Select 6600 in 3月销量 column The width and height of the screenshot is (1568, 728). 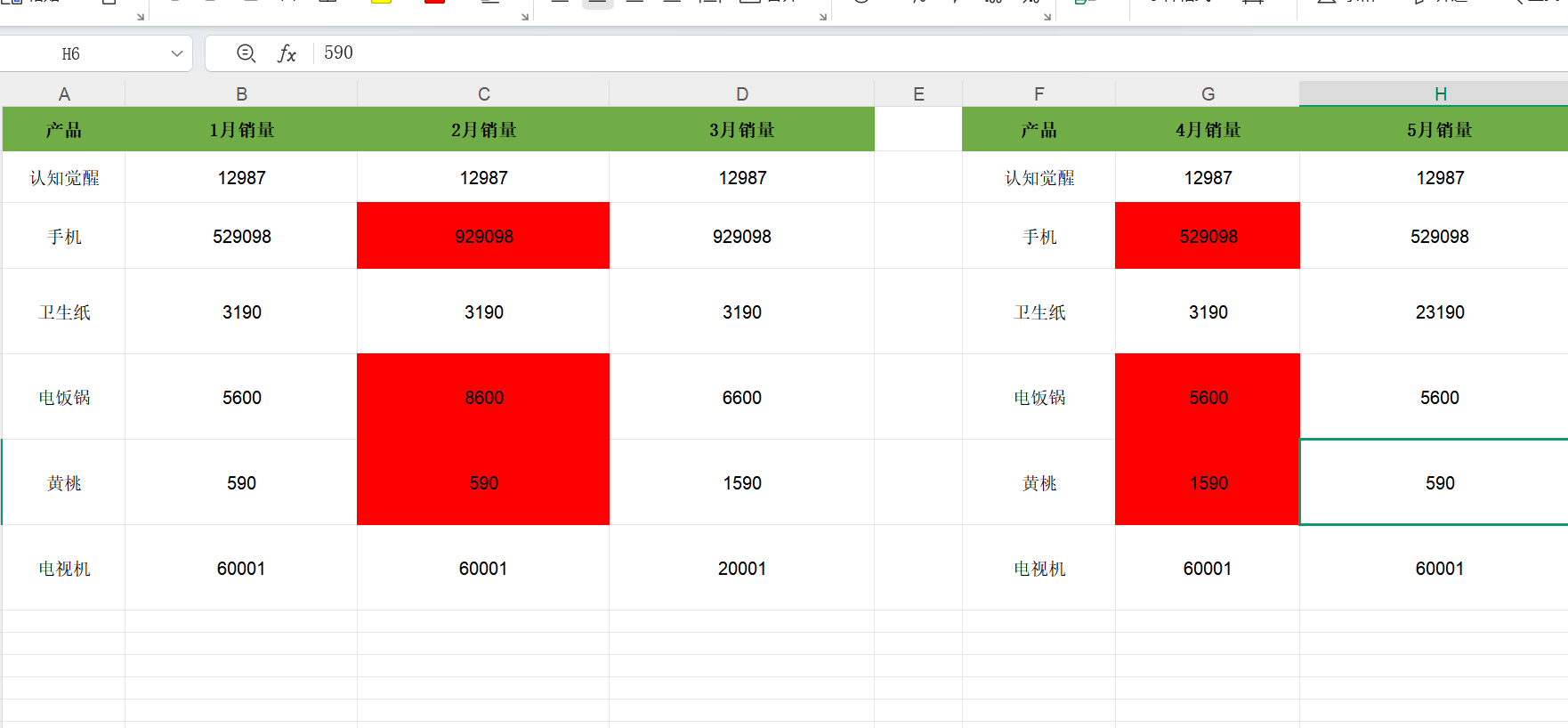point(742,397)
